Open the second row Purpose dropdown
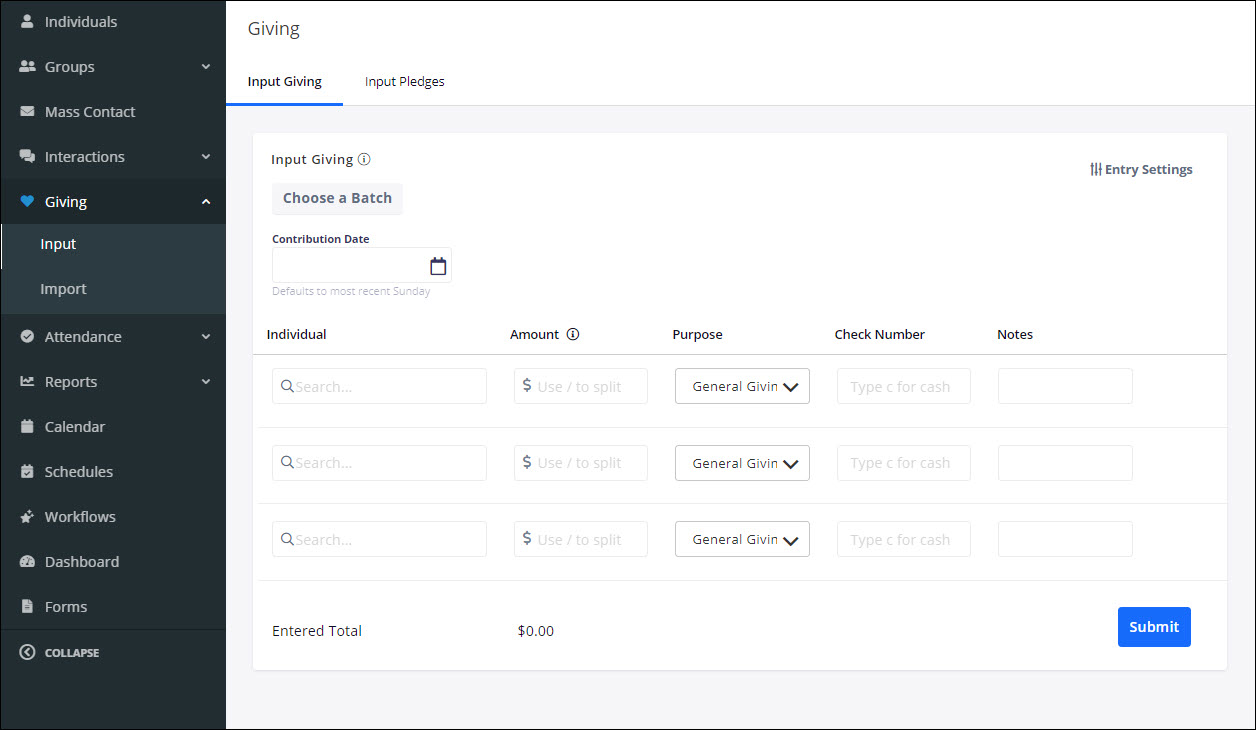1256x730 pixels. [x=742, y=463]
